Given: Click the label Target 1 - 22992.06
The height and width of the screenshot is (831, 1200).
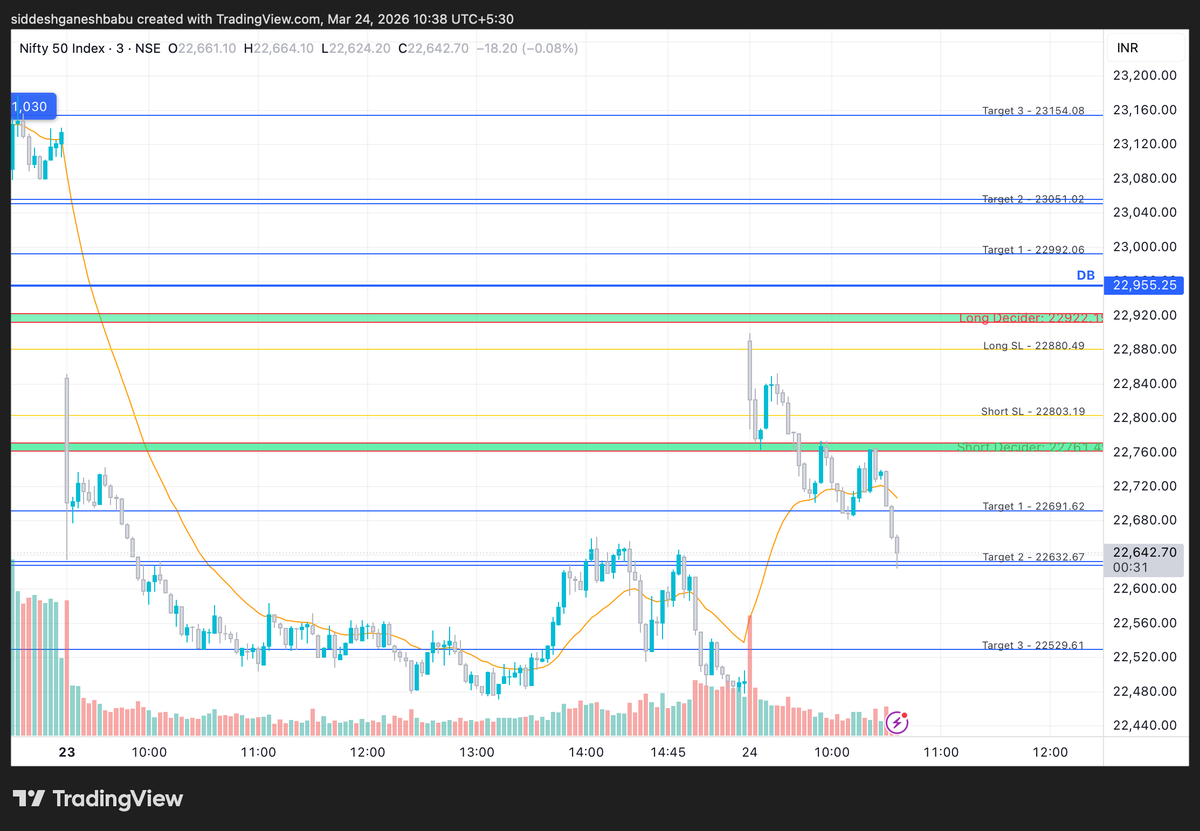Looking at the screenshot, I should tap(1033, 249).
